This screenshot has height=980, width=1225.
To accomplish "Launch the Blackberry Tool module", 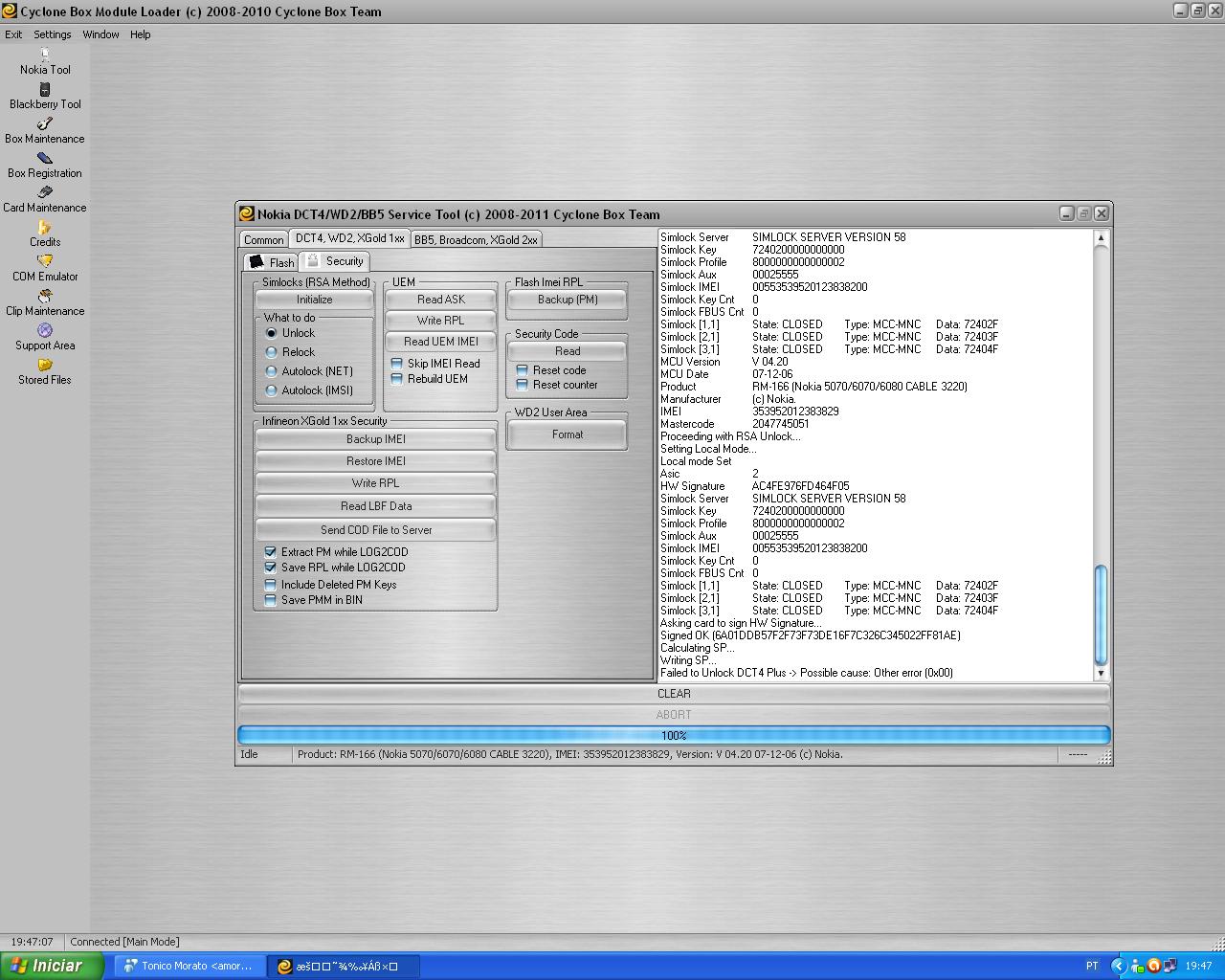I will (x=45, y=90).
